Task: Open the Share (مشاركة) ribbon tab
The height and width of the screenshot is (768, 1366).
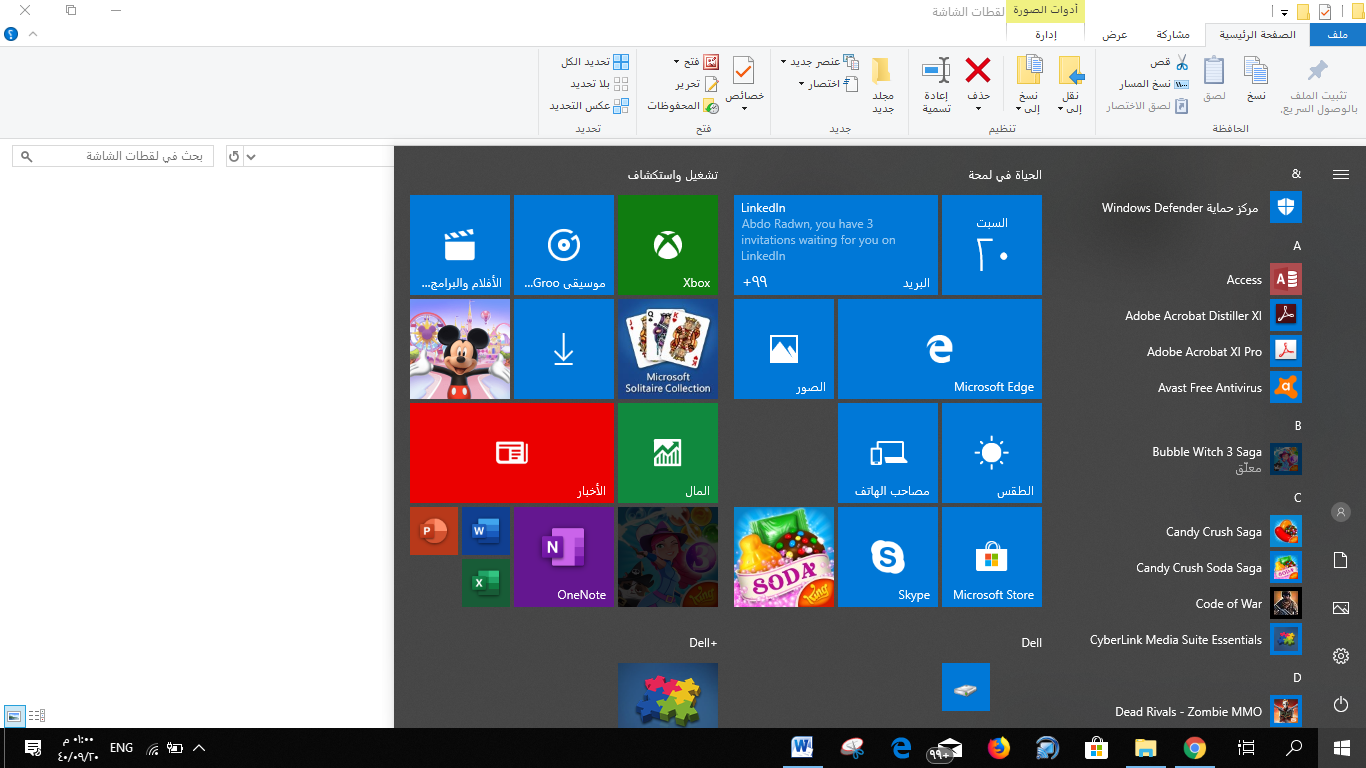Action: pos(1172,34)
